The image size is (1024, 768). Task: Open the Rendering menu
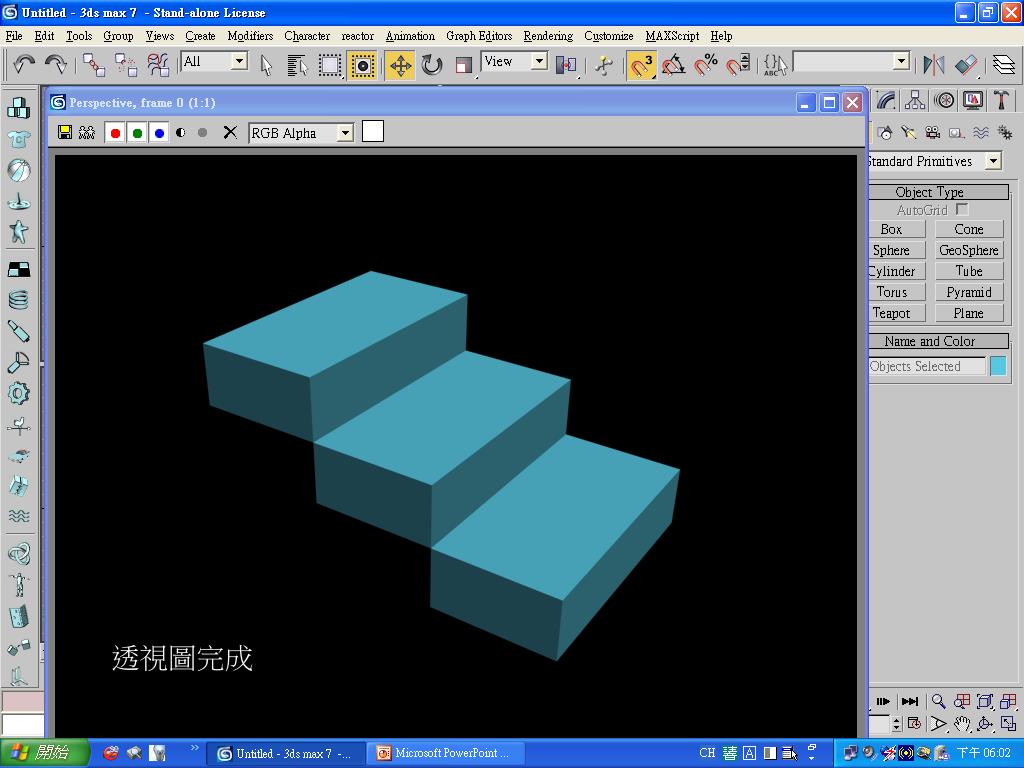549,36
